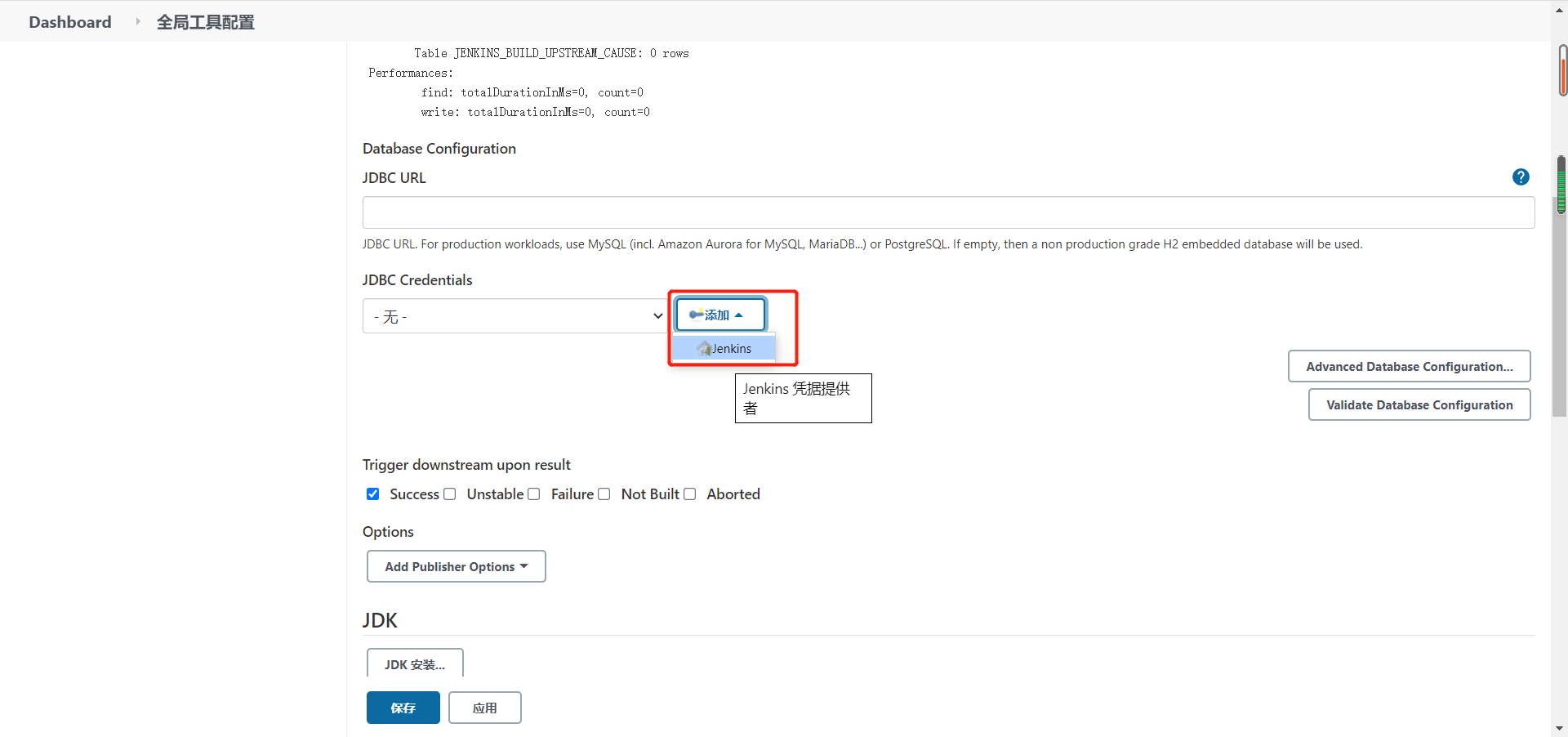Click the JENKINS_BUILD_UPSTREAM_CAUSE table row text
This screenshot has height=737, width=1568.
551,53
